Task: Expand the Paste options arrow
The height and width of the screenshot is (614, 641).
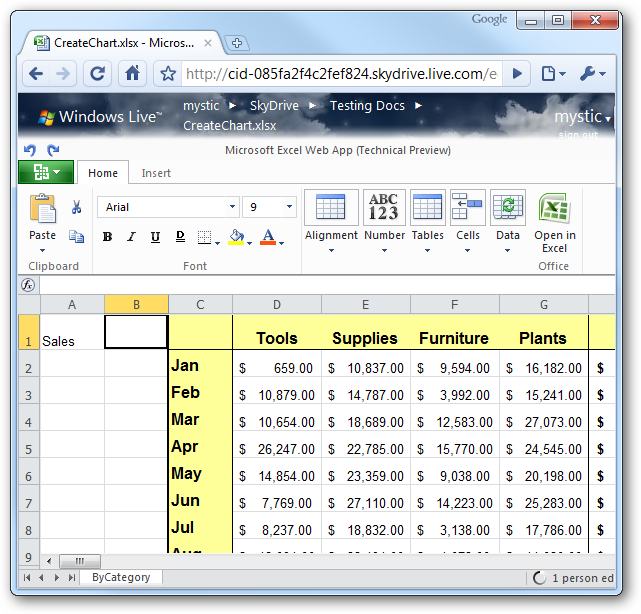Action: (x=43, y=250)
